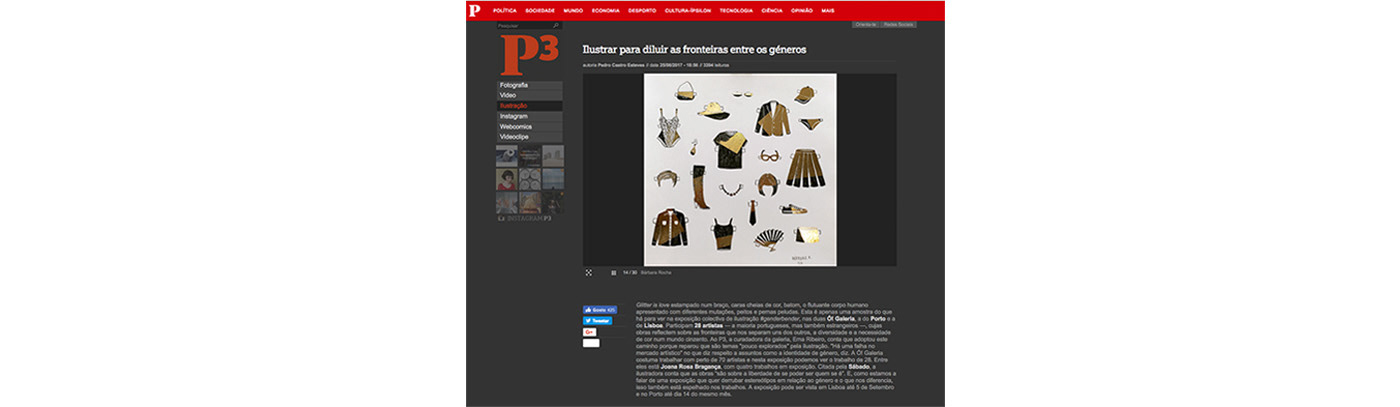
Task: Open the Redes Sociais button
Action: [899, 24]
